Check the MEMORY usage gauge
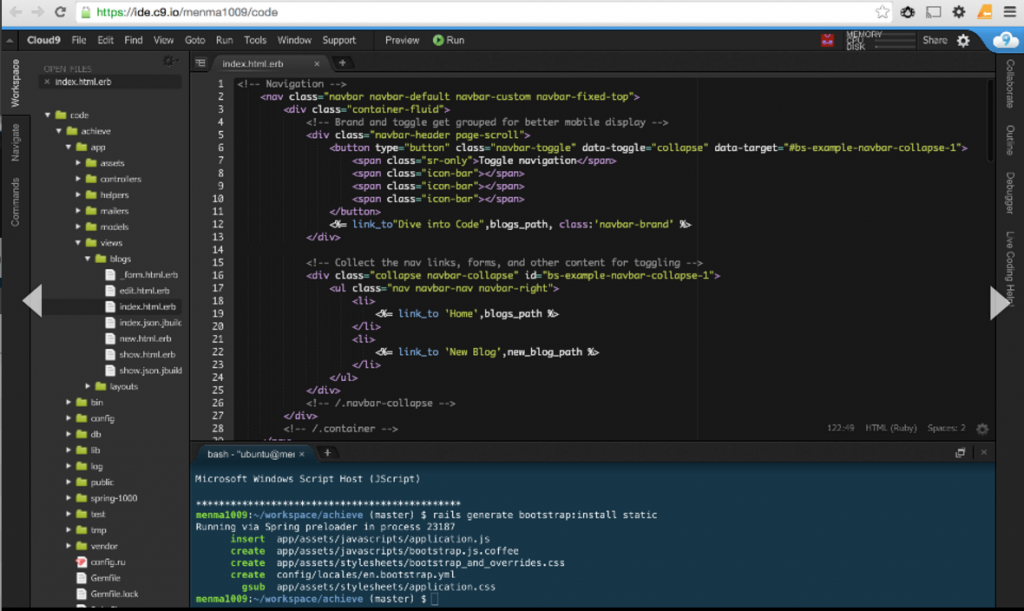Image resolution: width=1024 pixels, height=611 pixels. click(880, 33)
